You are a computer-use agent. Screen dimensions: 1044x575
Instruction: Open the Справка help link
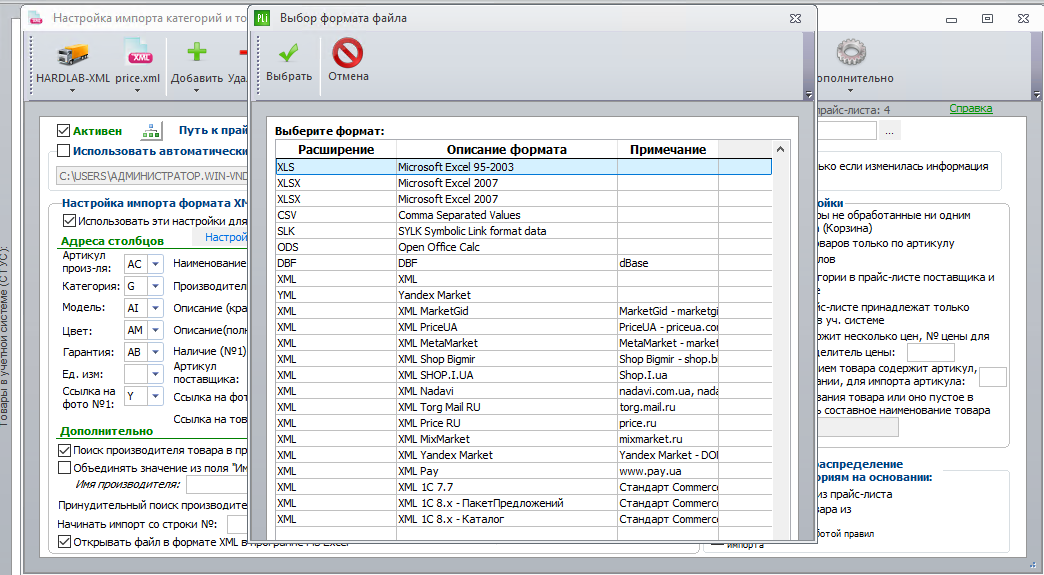[971, 108]
